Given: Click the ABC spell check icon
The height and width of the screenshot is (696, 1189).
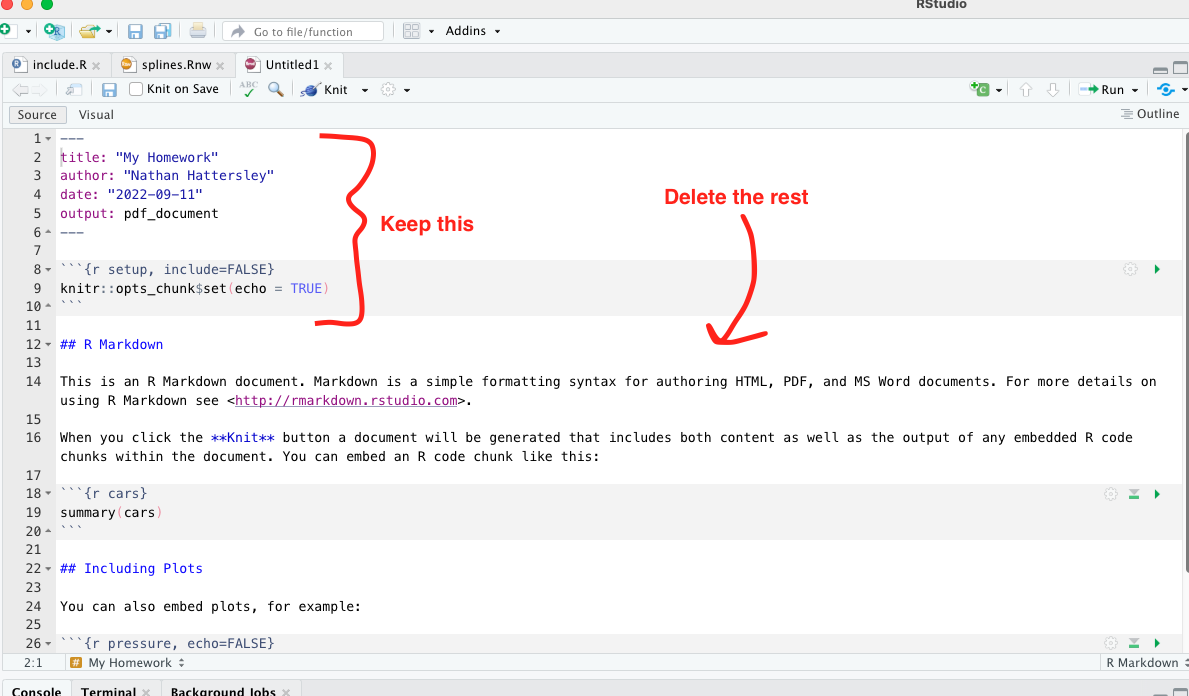Looking at the screenshot, I should click(248, 89).
